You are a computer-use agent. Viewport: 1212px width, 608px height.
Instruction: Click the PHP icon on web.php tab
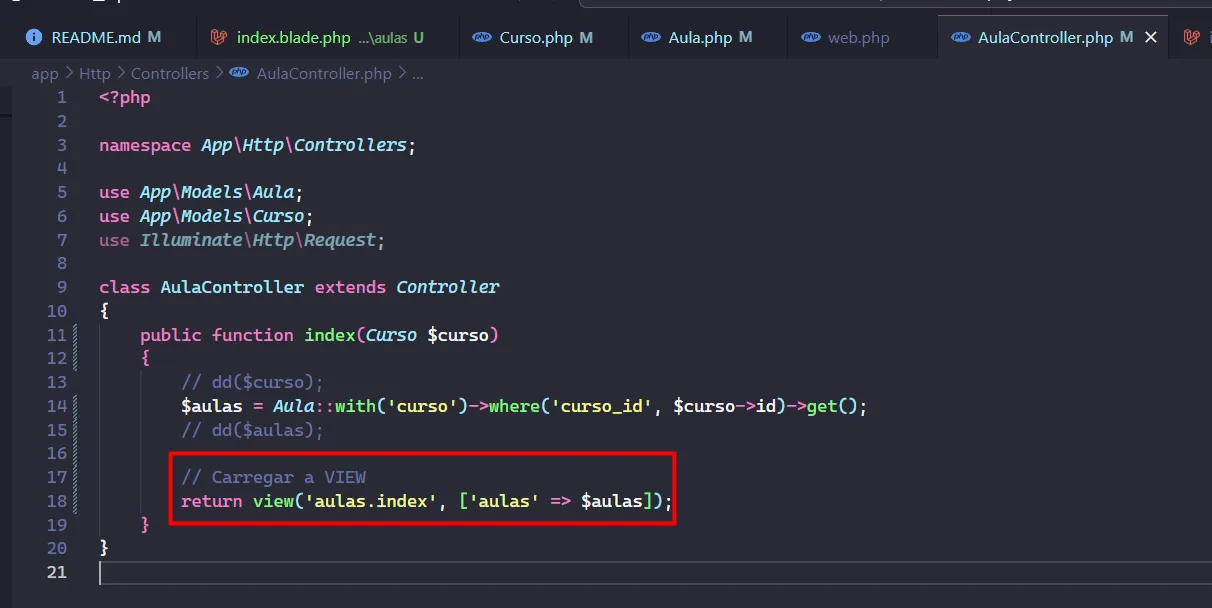(811, 38)
